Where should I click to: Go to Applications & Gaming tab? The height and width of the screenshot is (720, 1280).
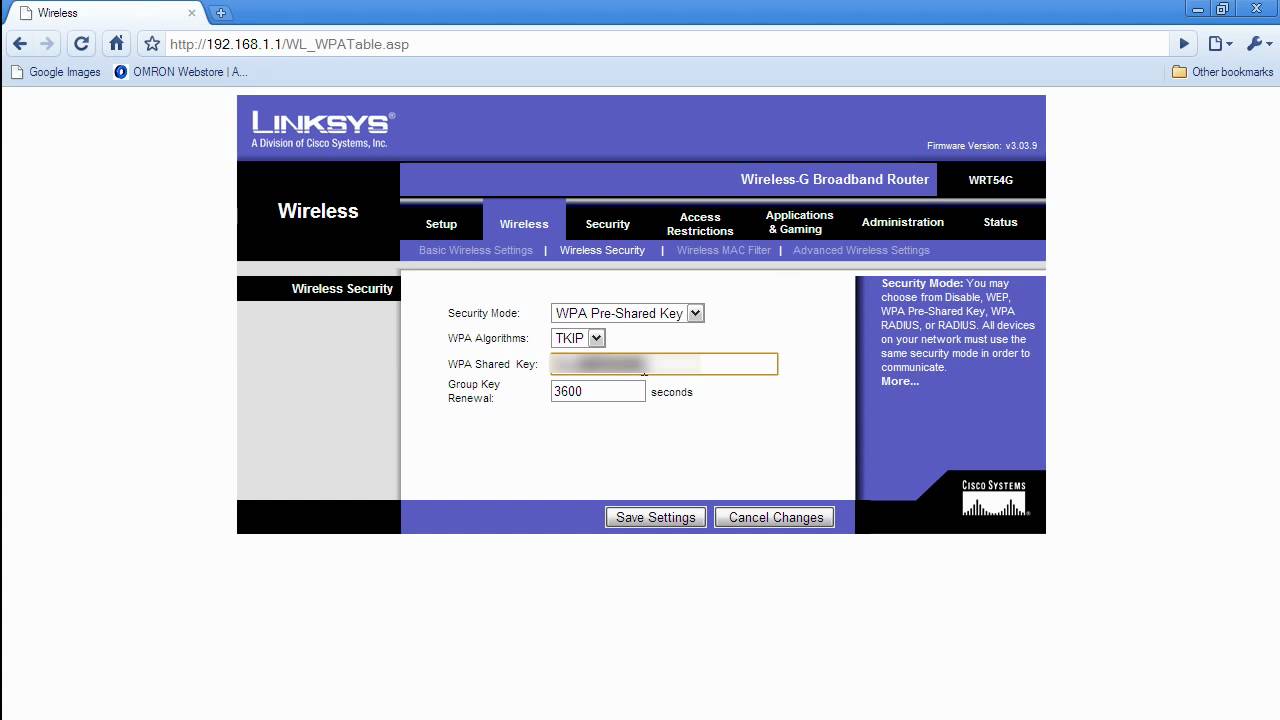[799, 222]
